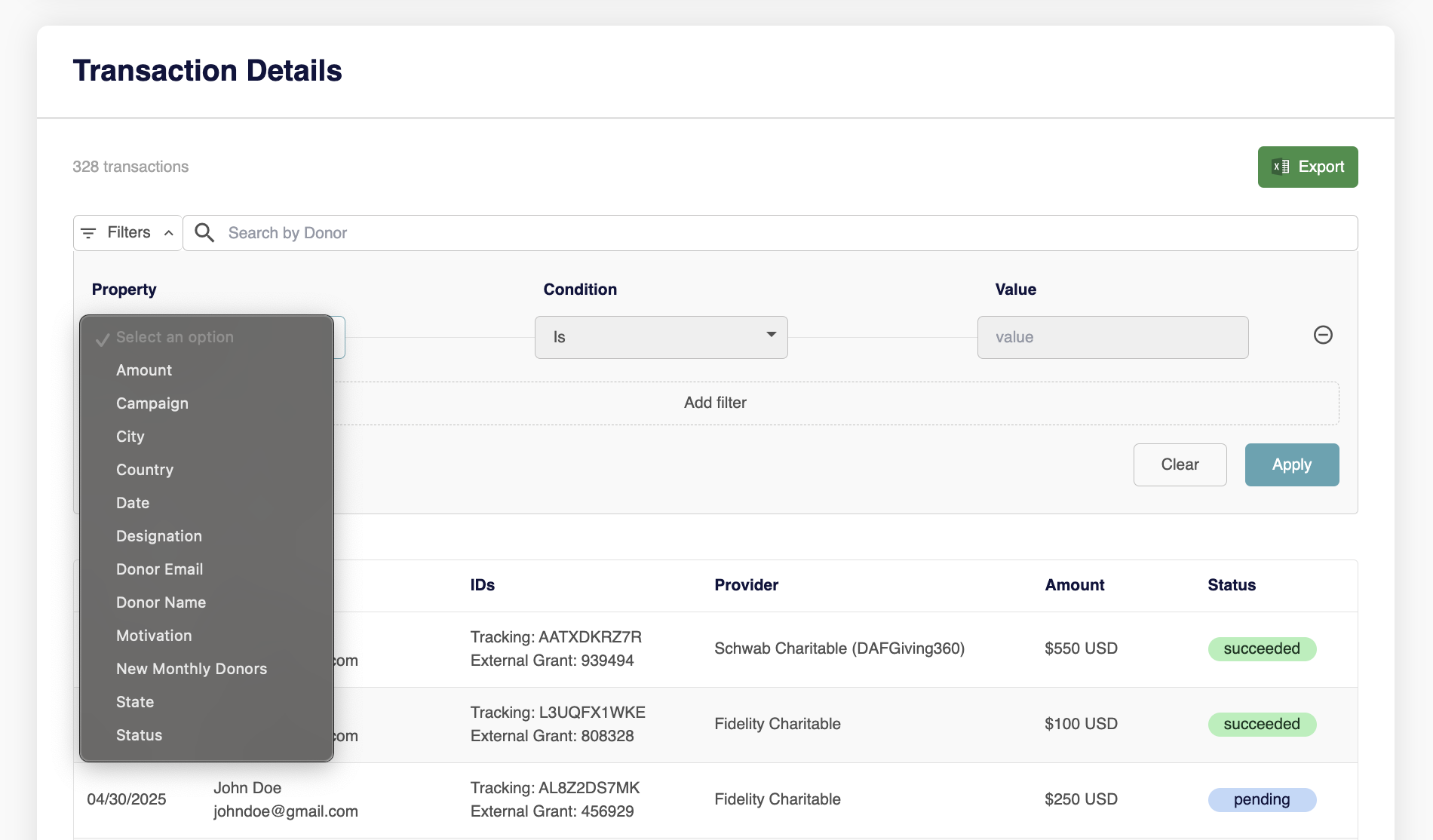This screenshot has height=840, width=1433.
Task: Click the remove filter minus icon
Action: pyautogui.click(x=1323, y=335)
